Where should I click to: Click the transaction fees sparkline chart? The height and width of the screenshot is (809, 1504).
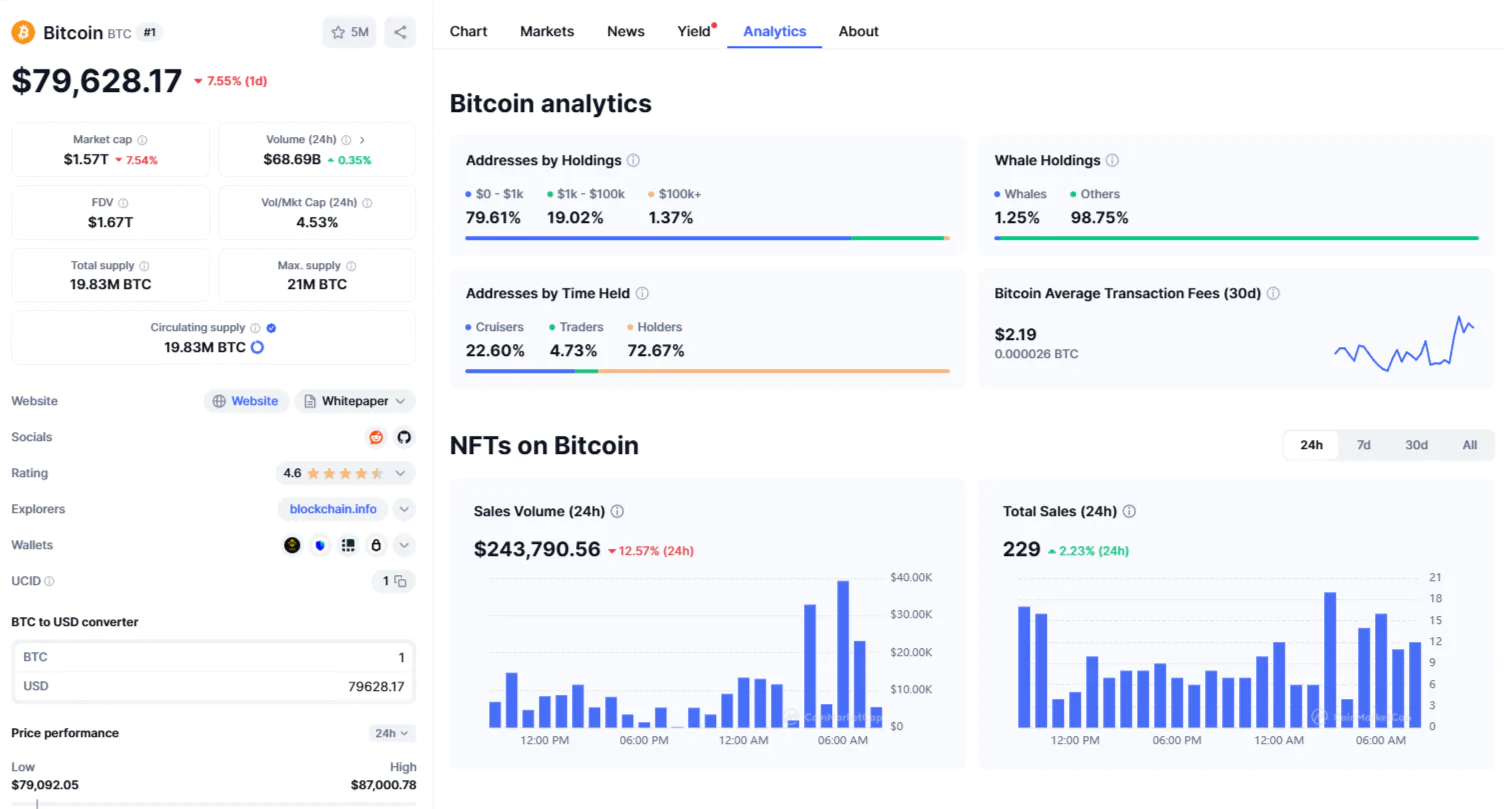[1404, 343]
